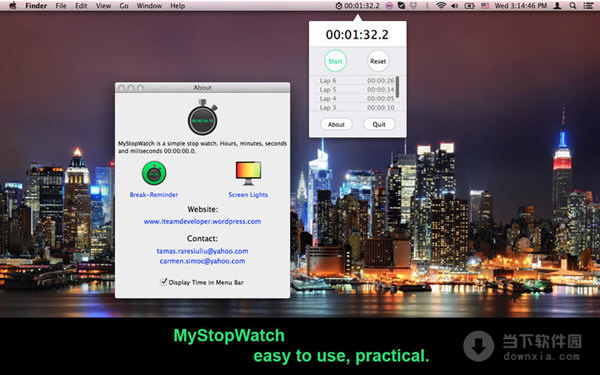This screenshot has height=375, width=600.
Task: Click the clock showing Wed 3:14:46 PM
Action: (x=521, y=6)
